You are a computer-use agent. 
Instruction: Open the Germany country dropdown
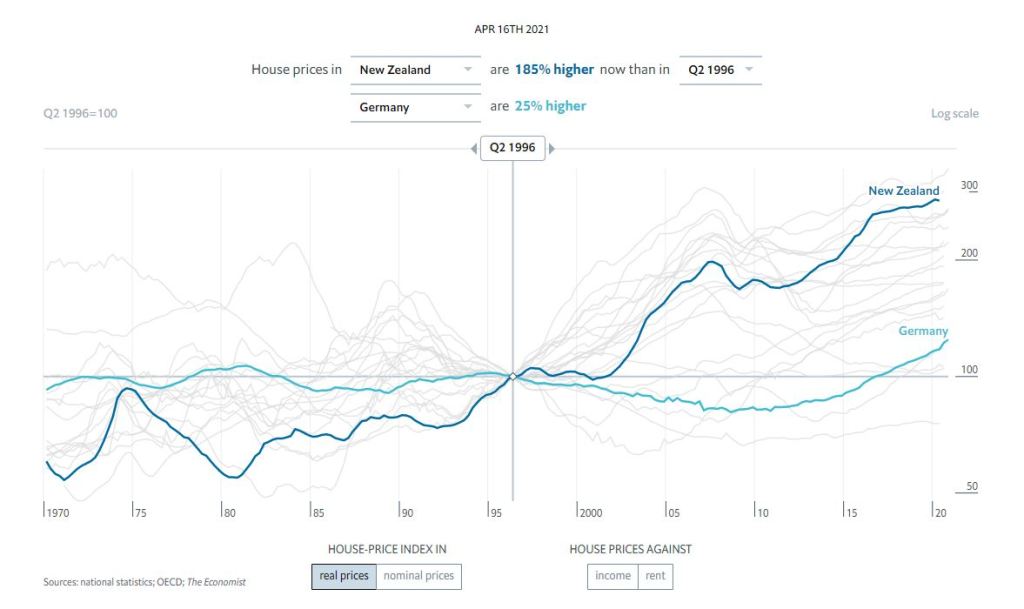point(416,107)
